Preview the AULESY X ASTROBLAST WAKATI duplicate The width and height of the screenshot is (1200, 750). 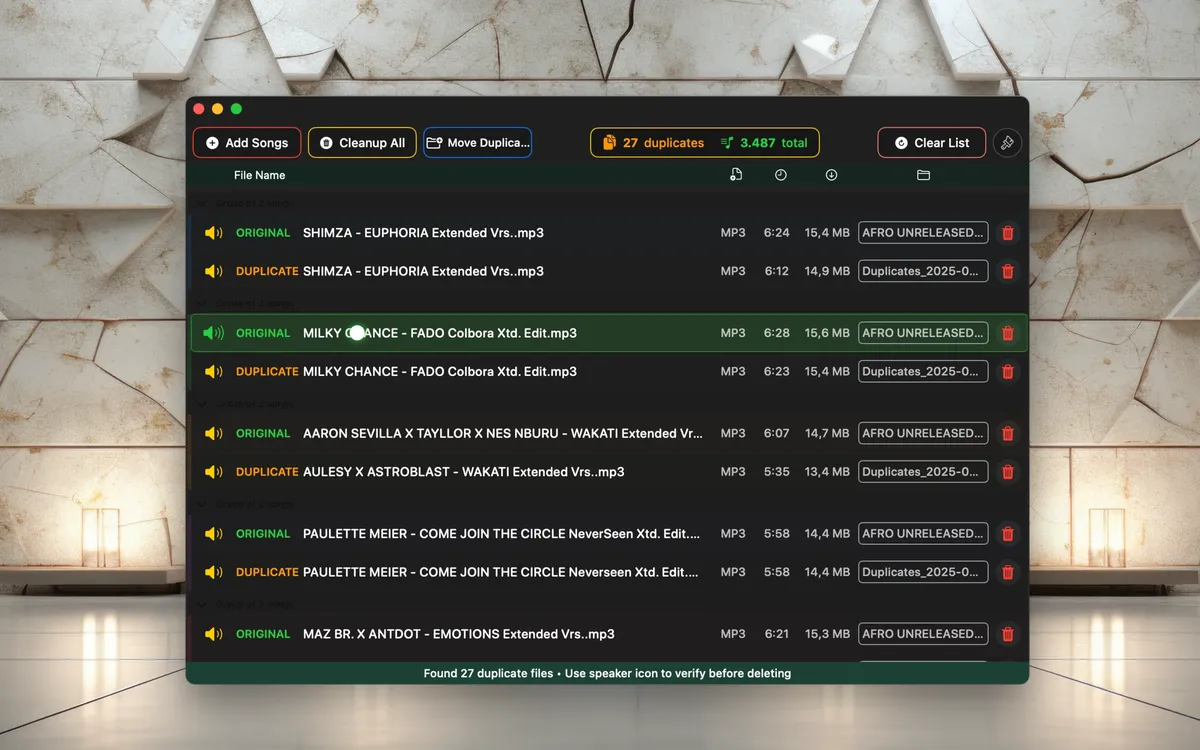point(213,472)
